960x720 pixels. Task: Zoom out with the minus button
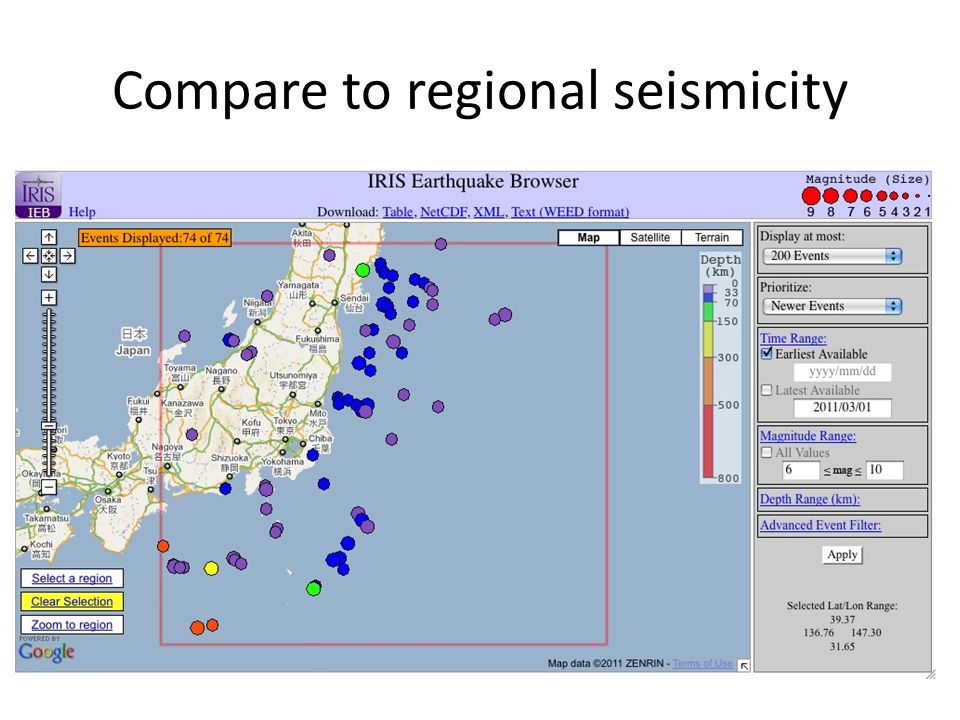49,487
